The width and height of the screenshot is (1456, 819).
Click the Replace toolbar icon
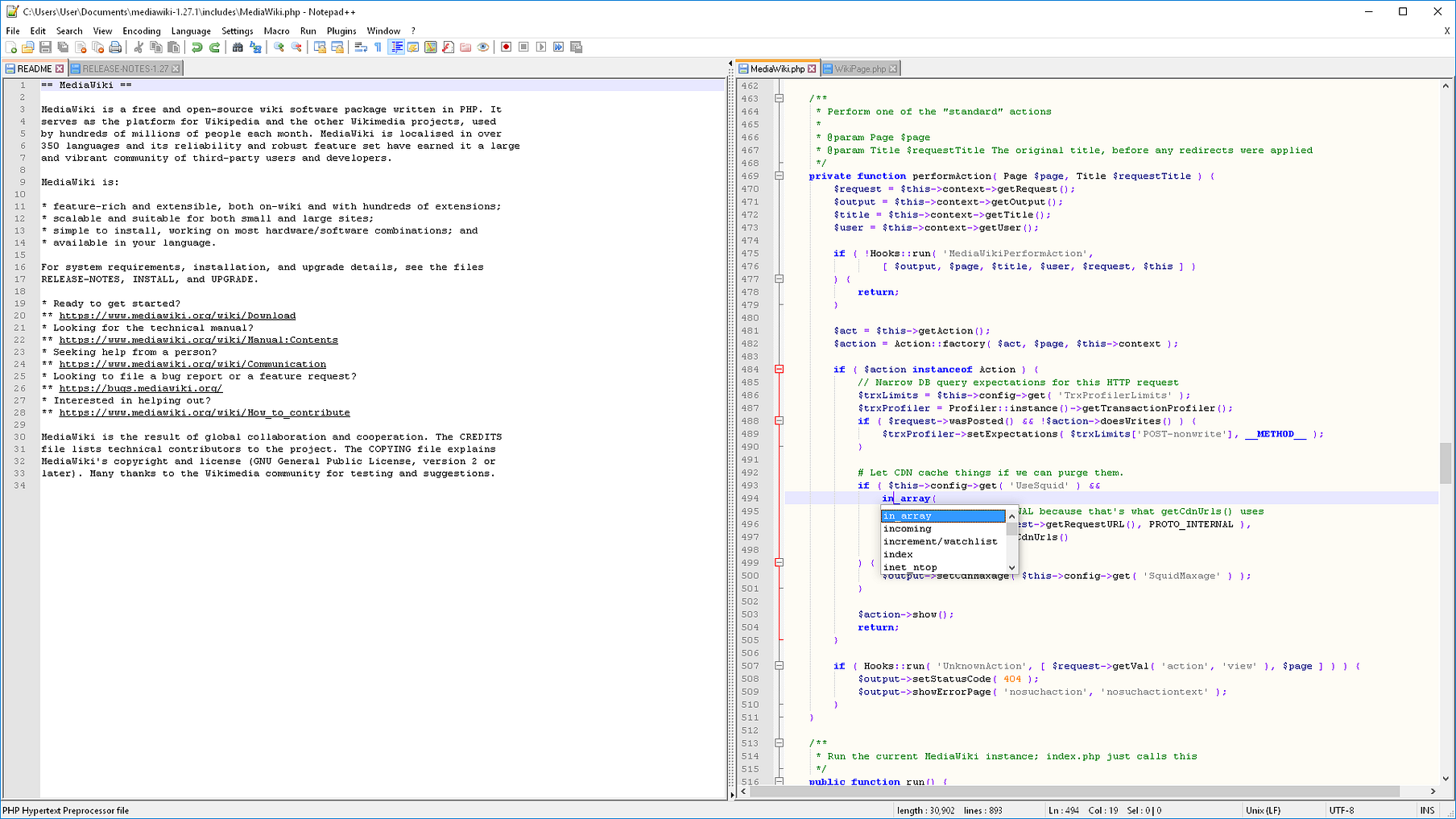click(255, 47)
